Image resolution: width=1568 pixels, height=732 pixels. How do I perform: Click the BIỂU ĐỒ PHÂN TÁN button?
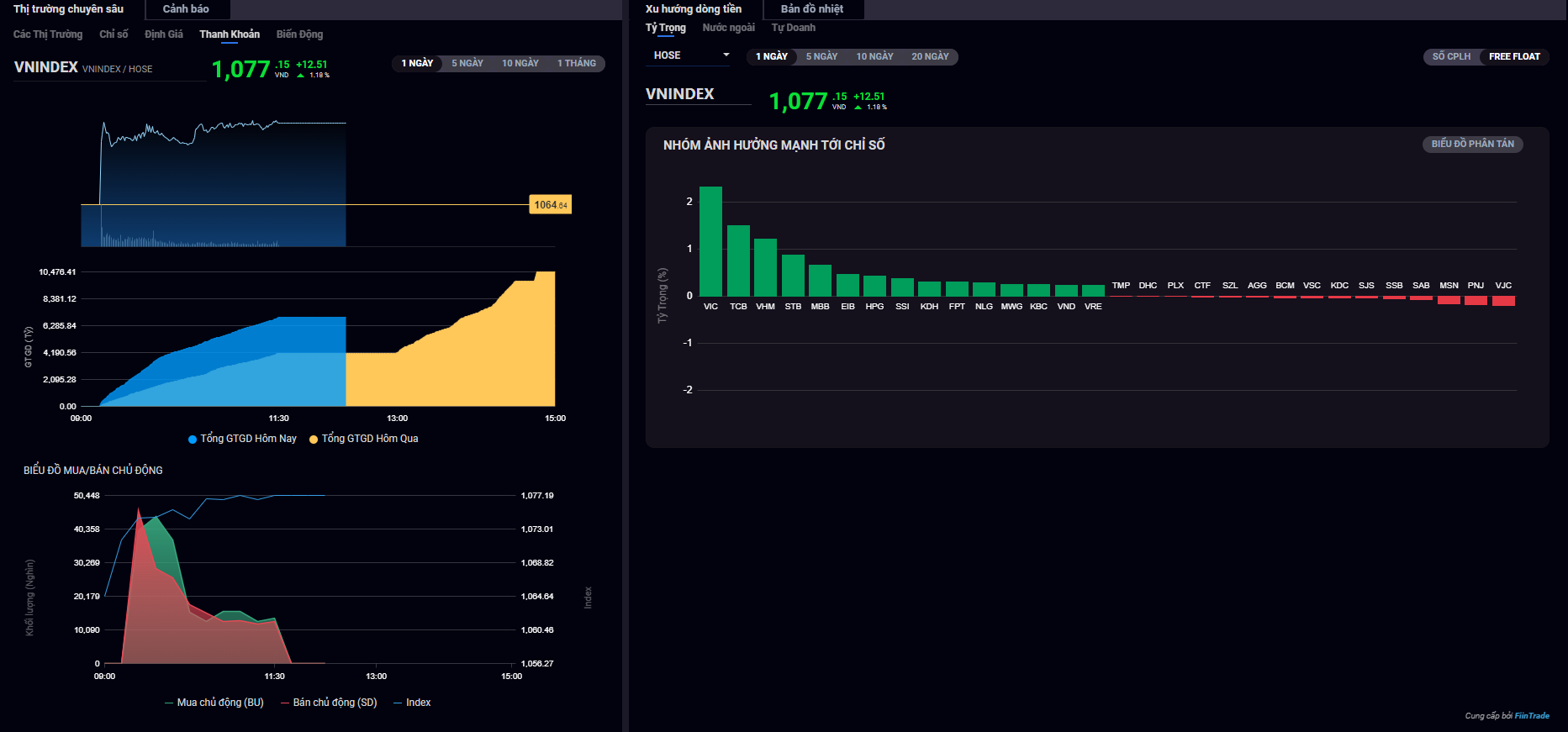coord(1472,145)
